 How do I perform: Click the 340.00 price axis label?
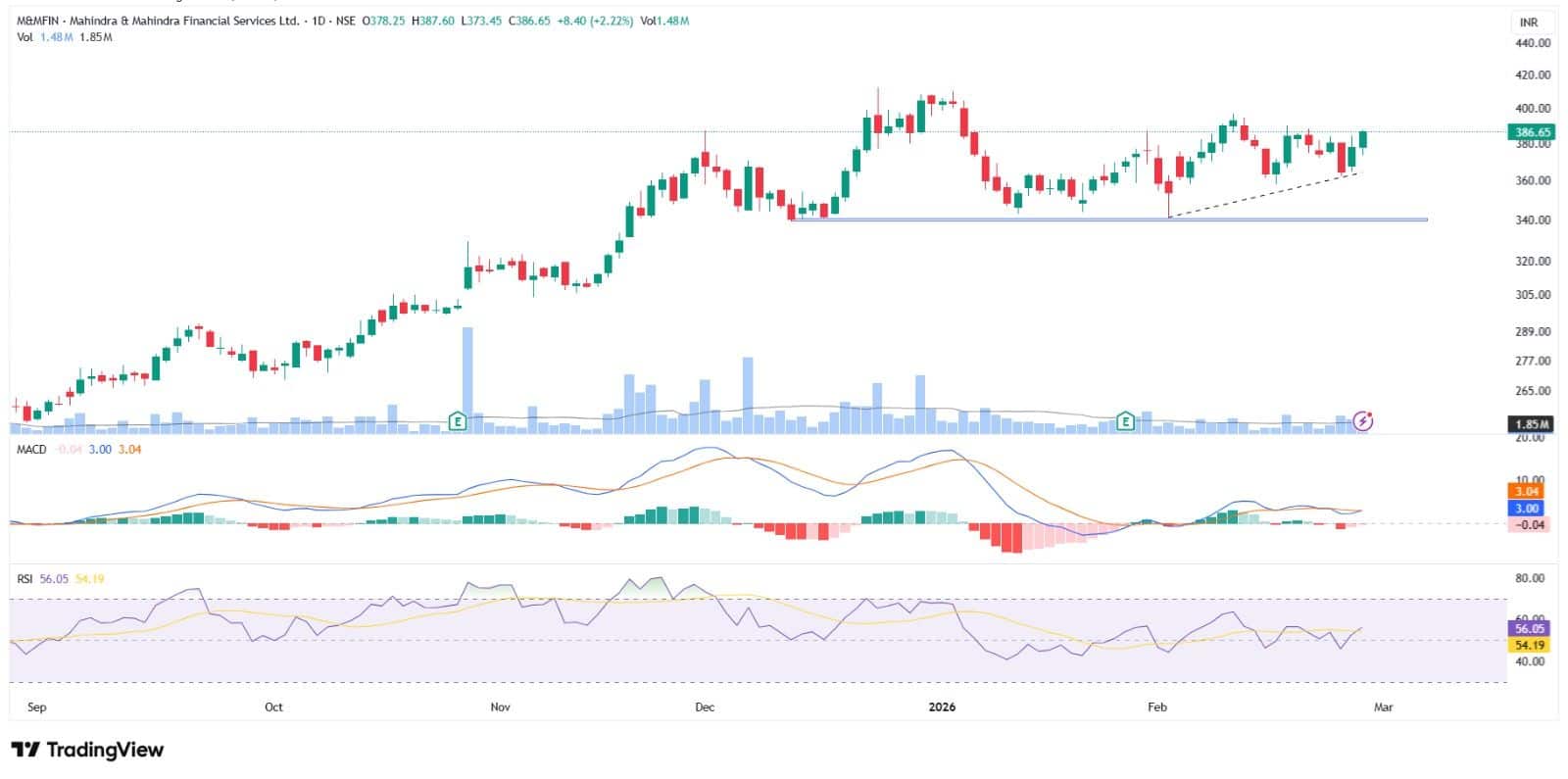(1533, 220)
